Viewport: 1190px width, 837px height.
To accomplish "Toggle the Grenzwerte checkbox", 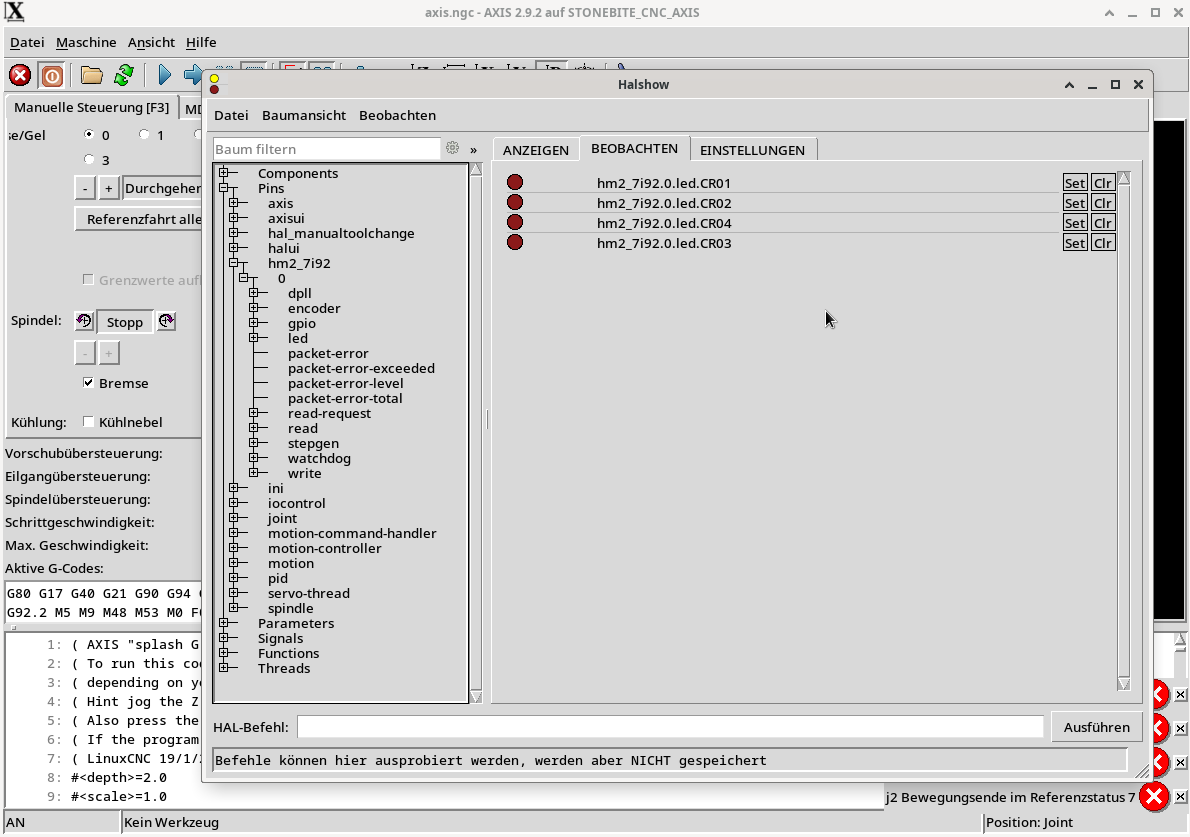I will (89, 279).
